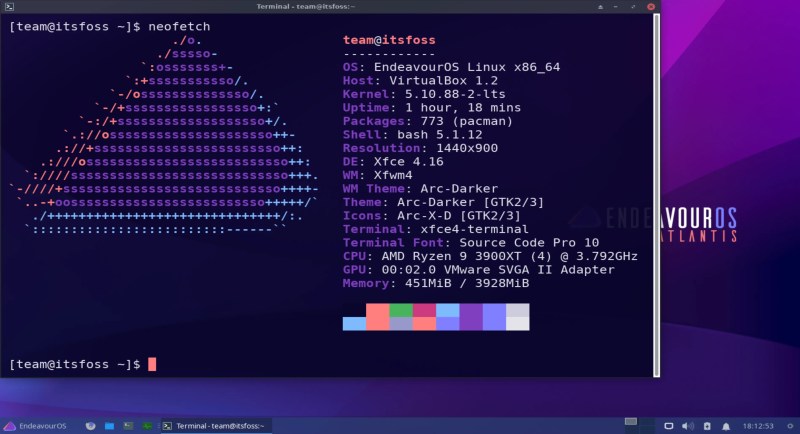Click the volume speaker tray icon
Image resolution: width=800 pixels, height=434 pixels.
point(689,425)
